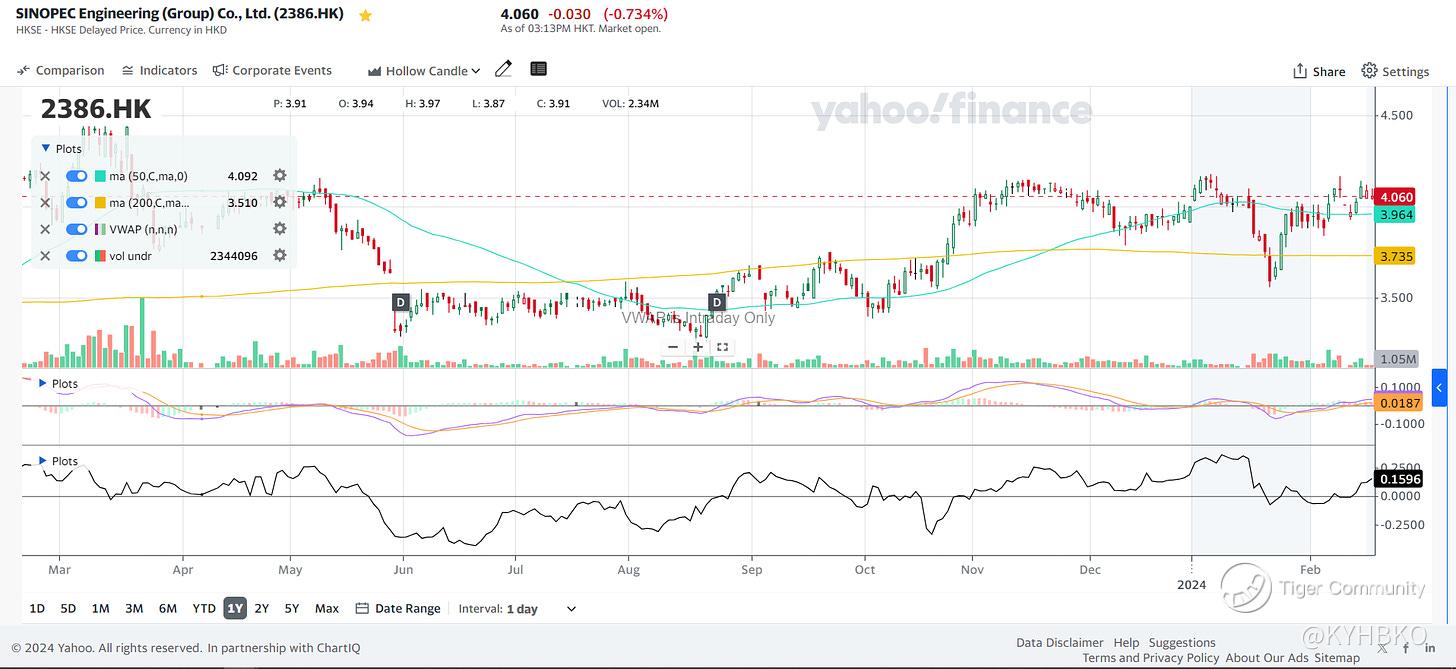Click the dividend D marker near June
Image resolution: width=1456 pixels, height=669 pixels.
click(400, 302)
